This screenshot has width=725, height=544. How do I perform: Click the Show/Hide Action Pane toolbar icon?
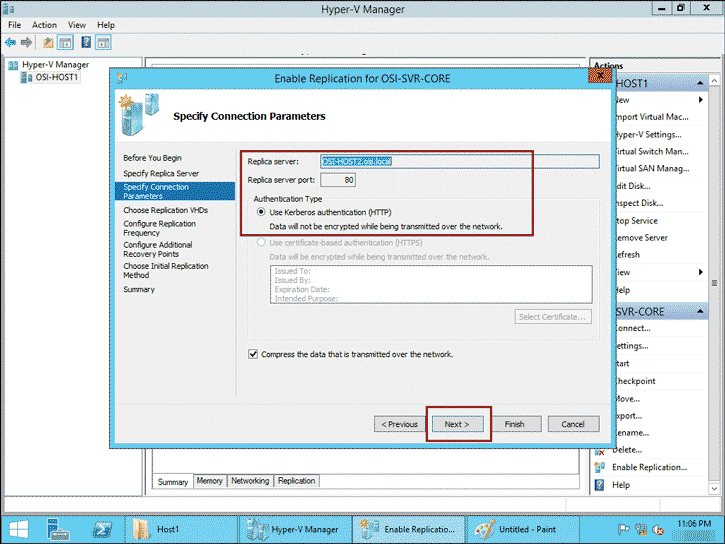(103, 43)
